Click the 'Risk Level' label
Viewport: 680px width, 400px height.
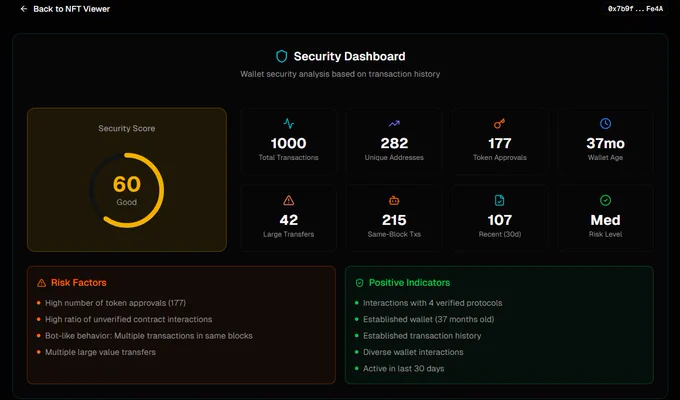click(x=605, y=234)
